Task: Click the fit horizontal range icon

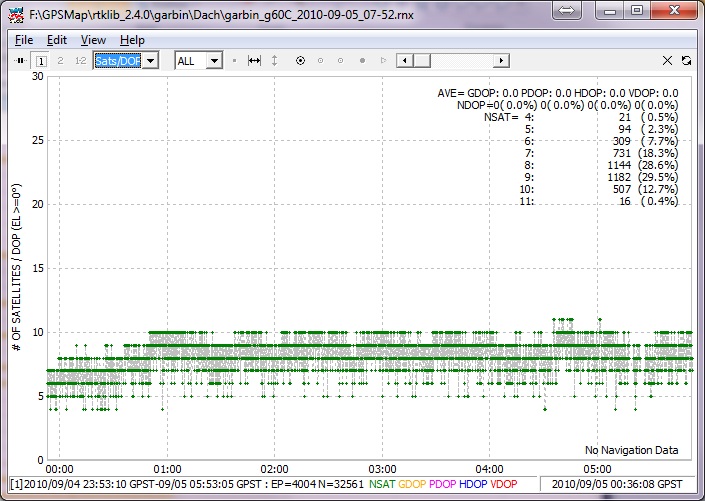Action: (254, 61)
